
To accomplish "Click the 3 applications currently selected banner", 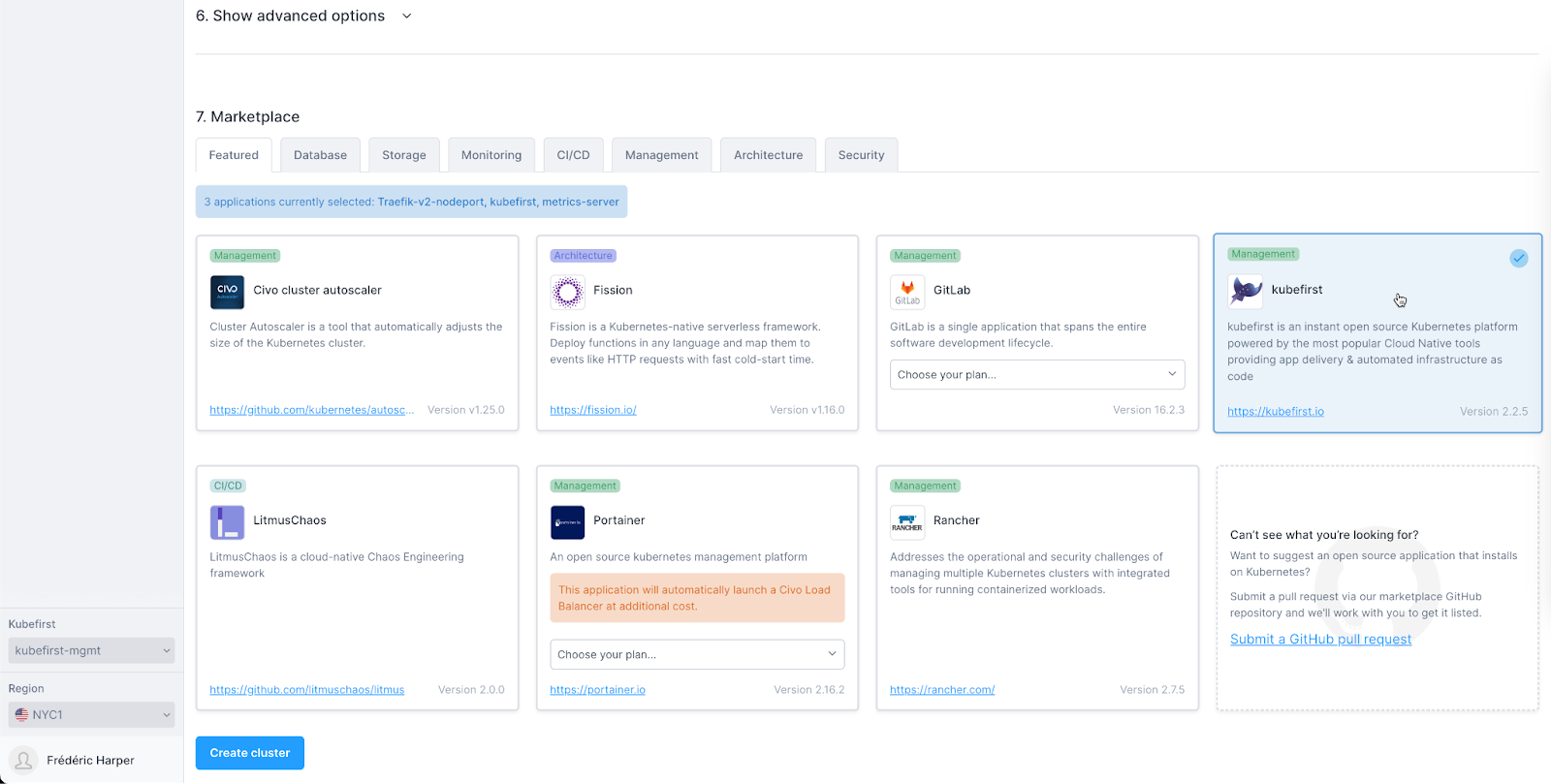I will click(411, 202).
